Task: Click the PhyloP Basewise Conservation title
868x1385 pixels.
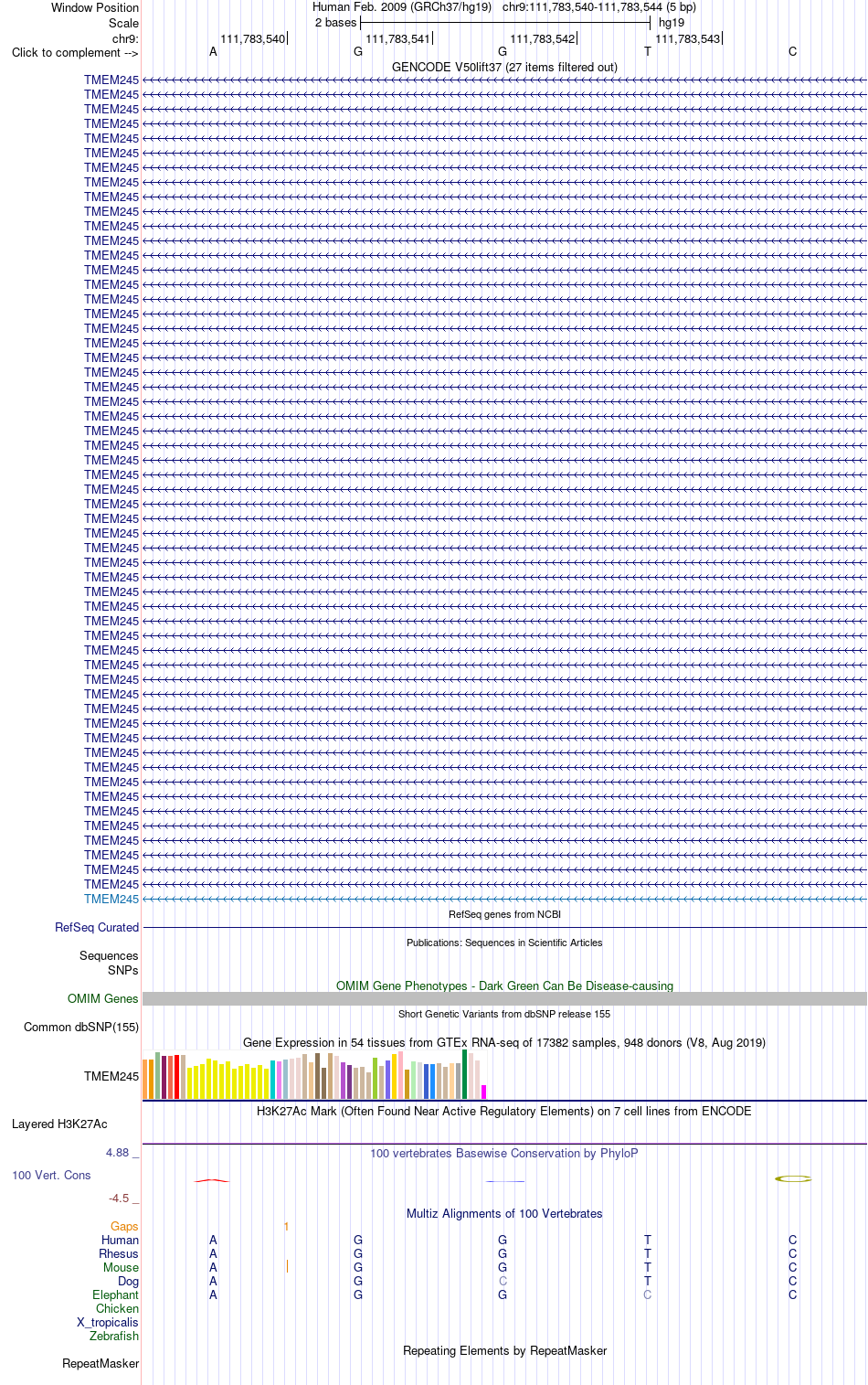Action: 504,1153
